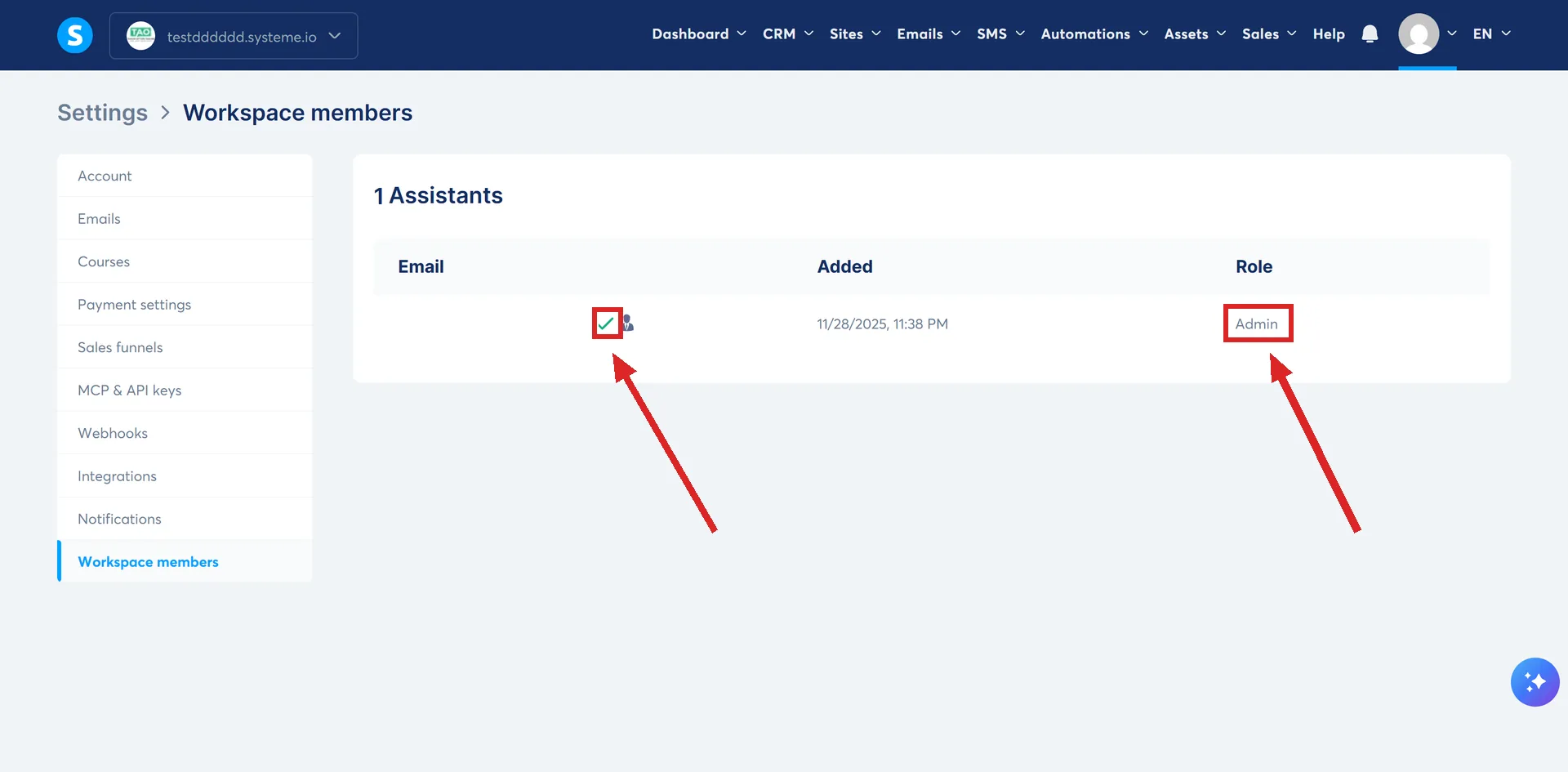This screenshot has height=772, width=1568.
Task: Select Workspace members in sidebar
Action: (x=185, y=562)
